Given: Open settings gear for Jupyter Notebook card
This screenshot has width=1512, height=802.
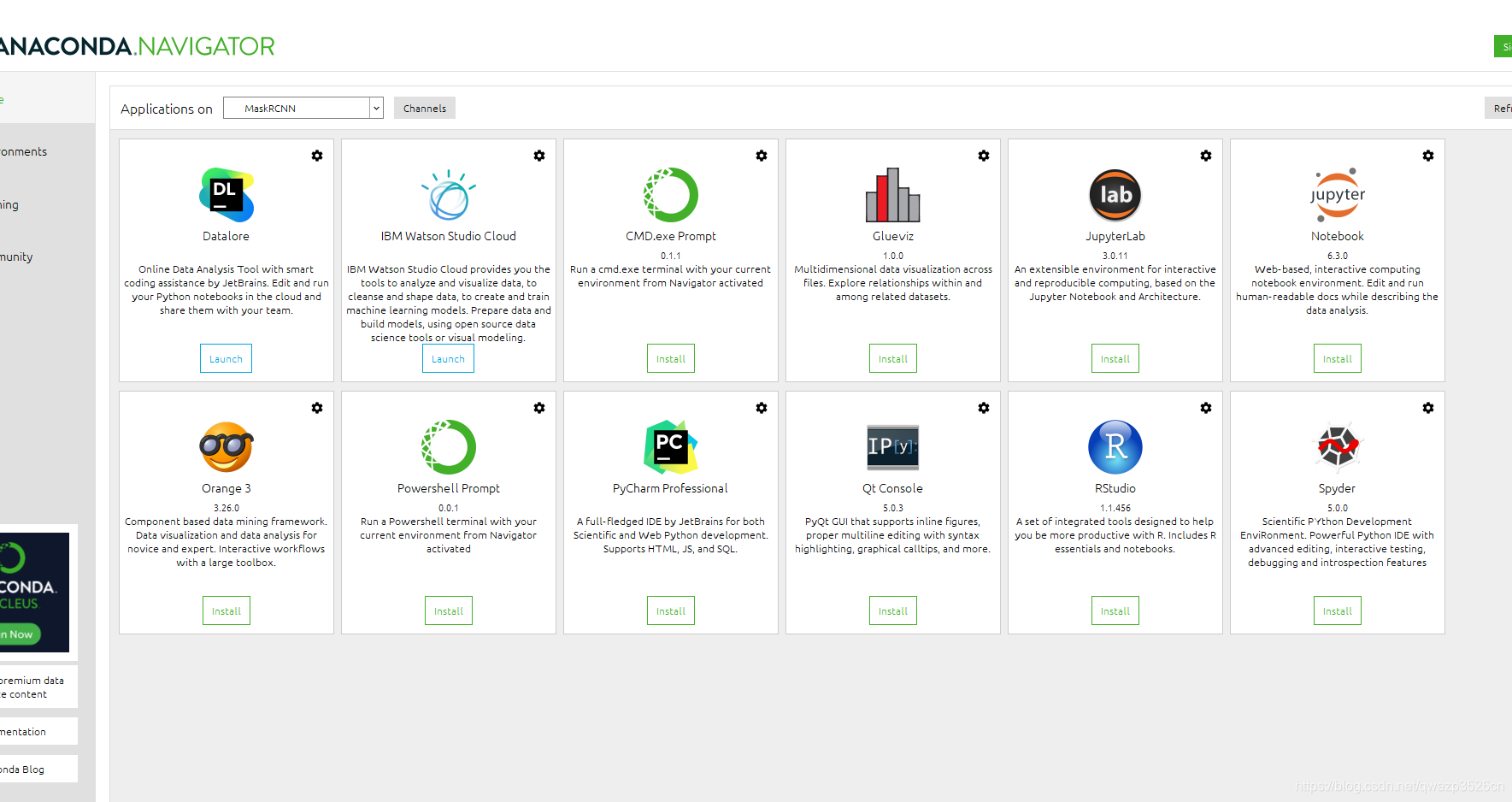Looking at the screenshot, I should (x=1428, y=156).
